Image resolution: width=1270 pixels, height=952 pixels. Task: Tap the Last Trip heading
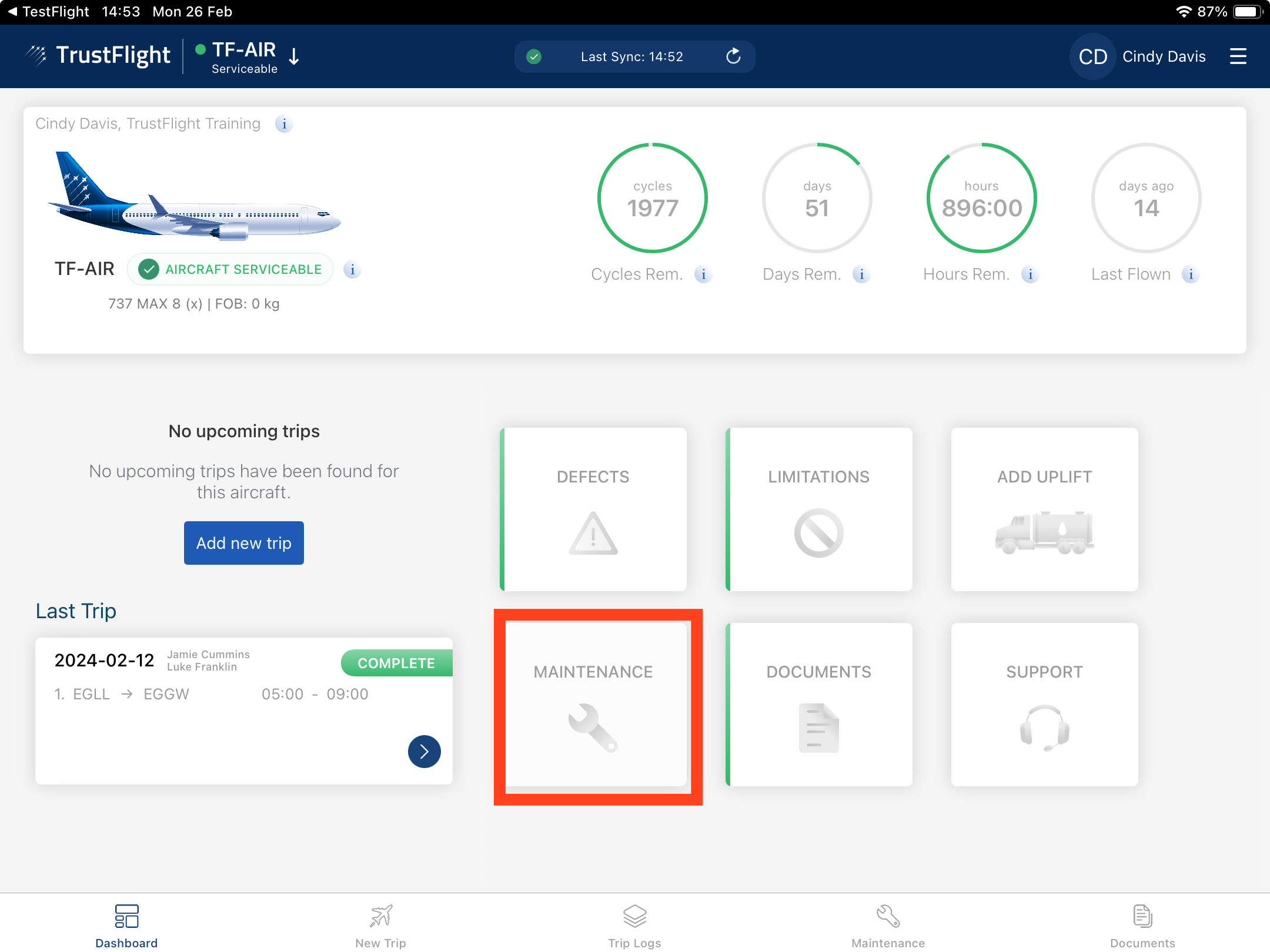(76, 611)
